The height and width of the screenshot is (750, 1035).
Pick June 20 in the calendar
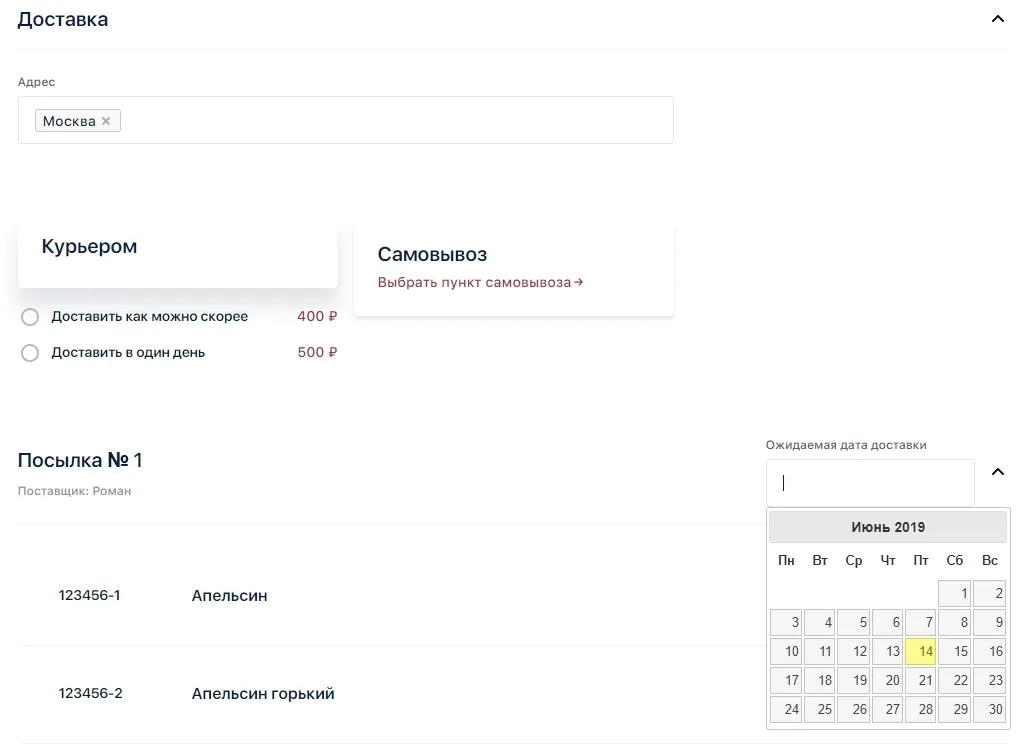(x=887, y=680)
